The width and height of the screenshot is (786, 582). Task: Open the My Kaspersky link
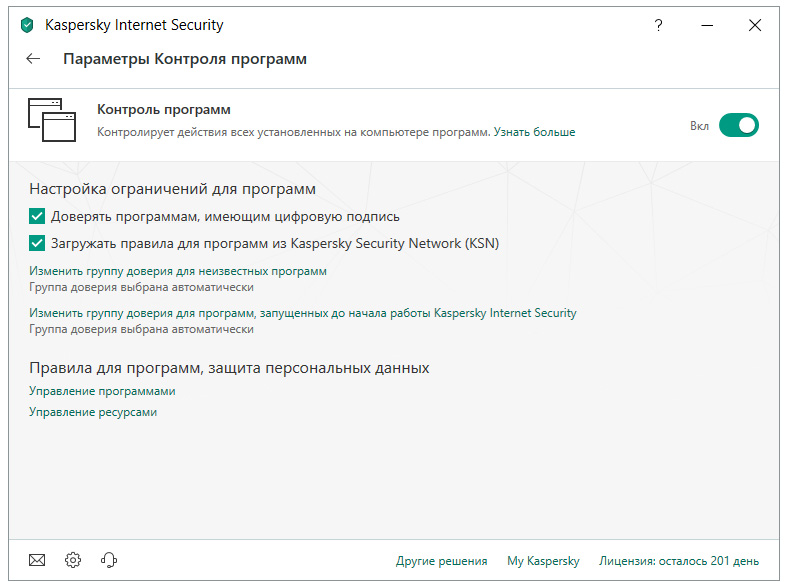click(543, 561)
